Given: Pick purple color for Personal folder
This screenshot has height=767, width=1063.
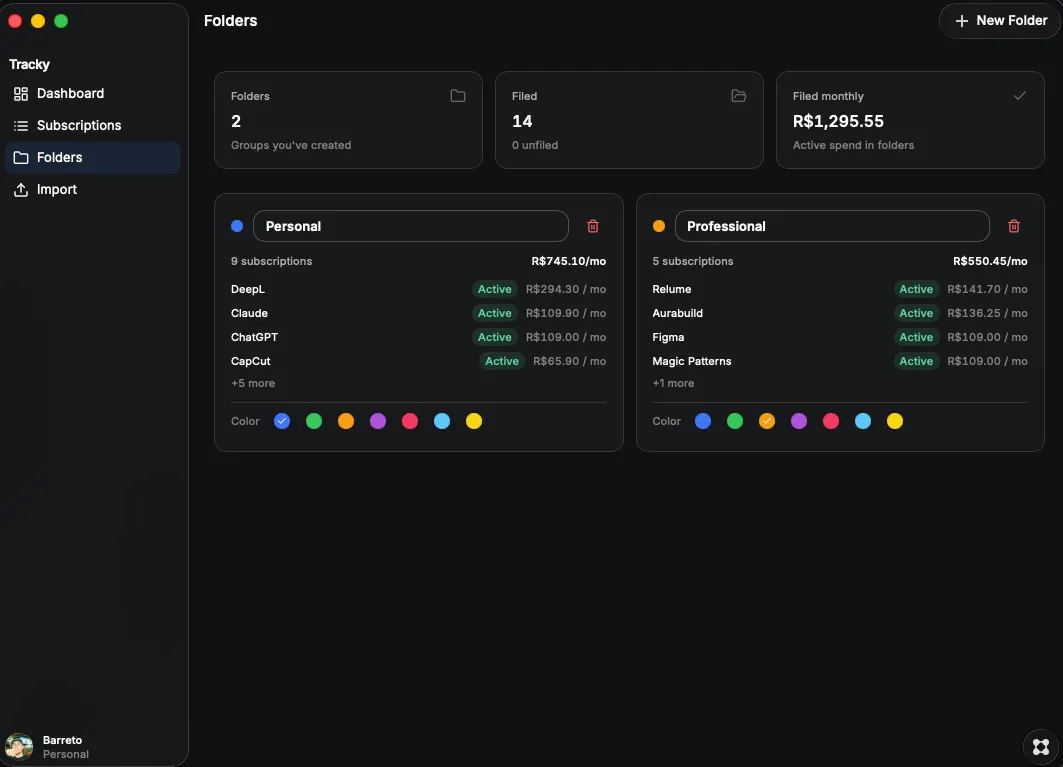Looking at the screenshot, I should click(x=378, y=421).
